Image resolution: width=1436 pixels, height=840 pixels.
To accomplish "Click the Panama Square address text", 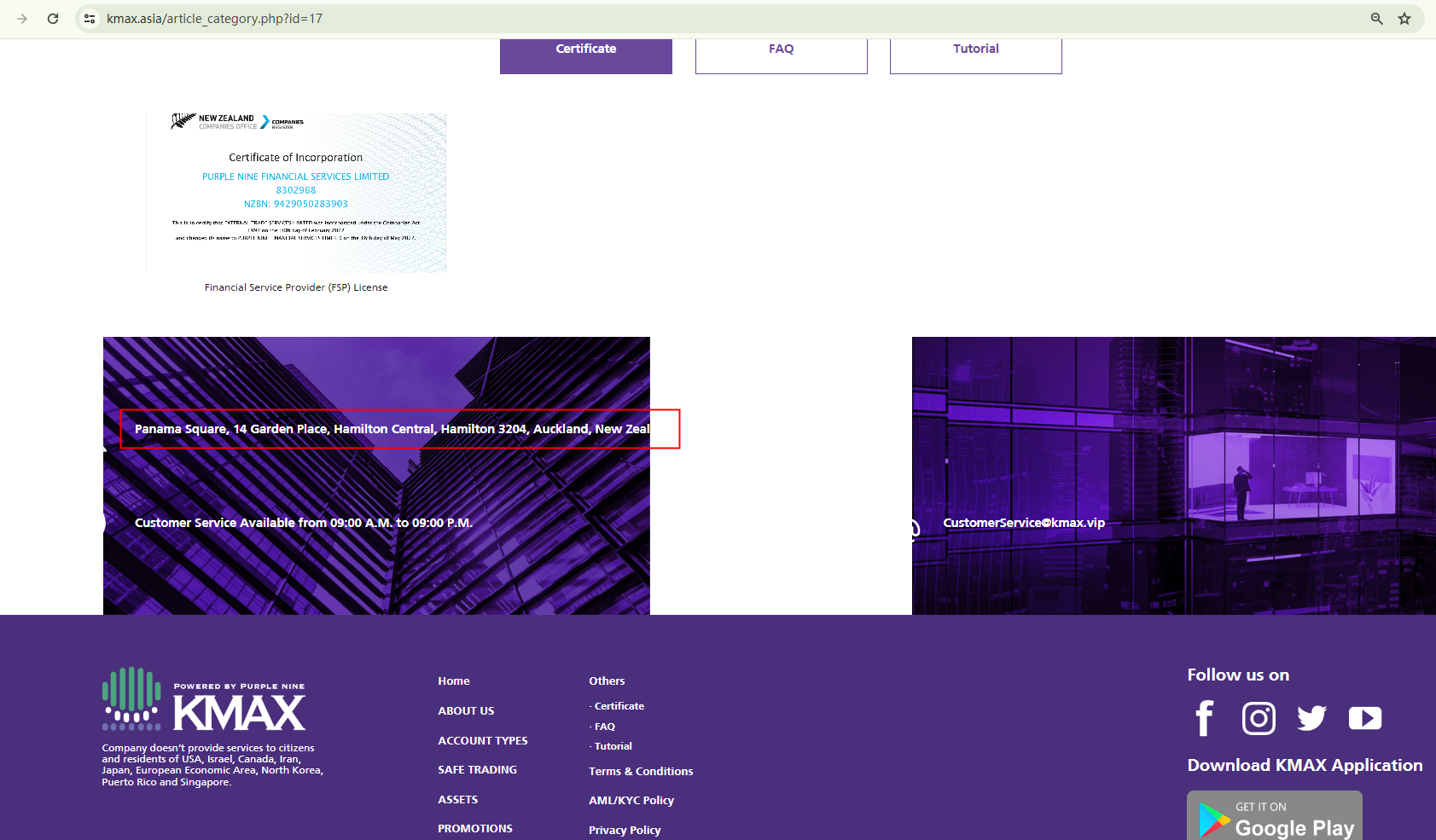I will (392, 429).
